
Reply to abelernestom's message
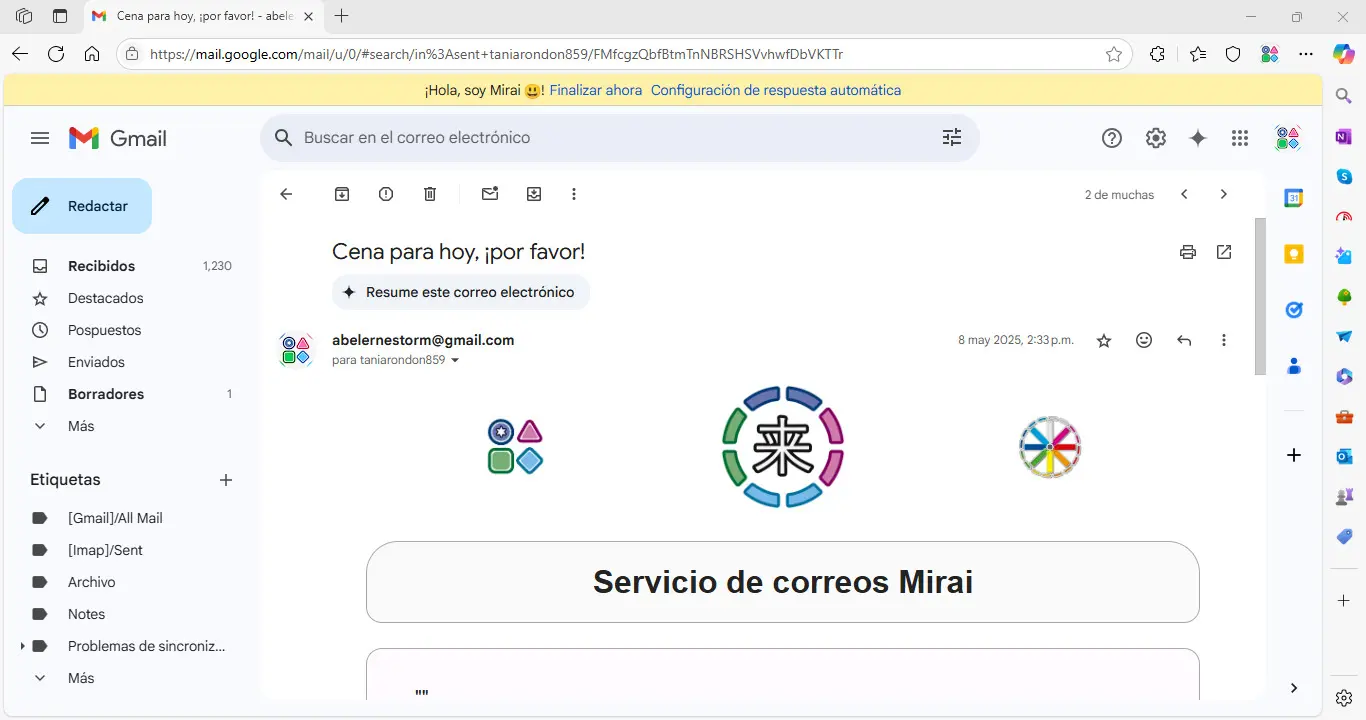[x=1184, y=340]
